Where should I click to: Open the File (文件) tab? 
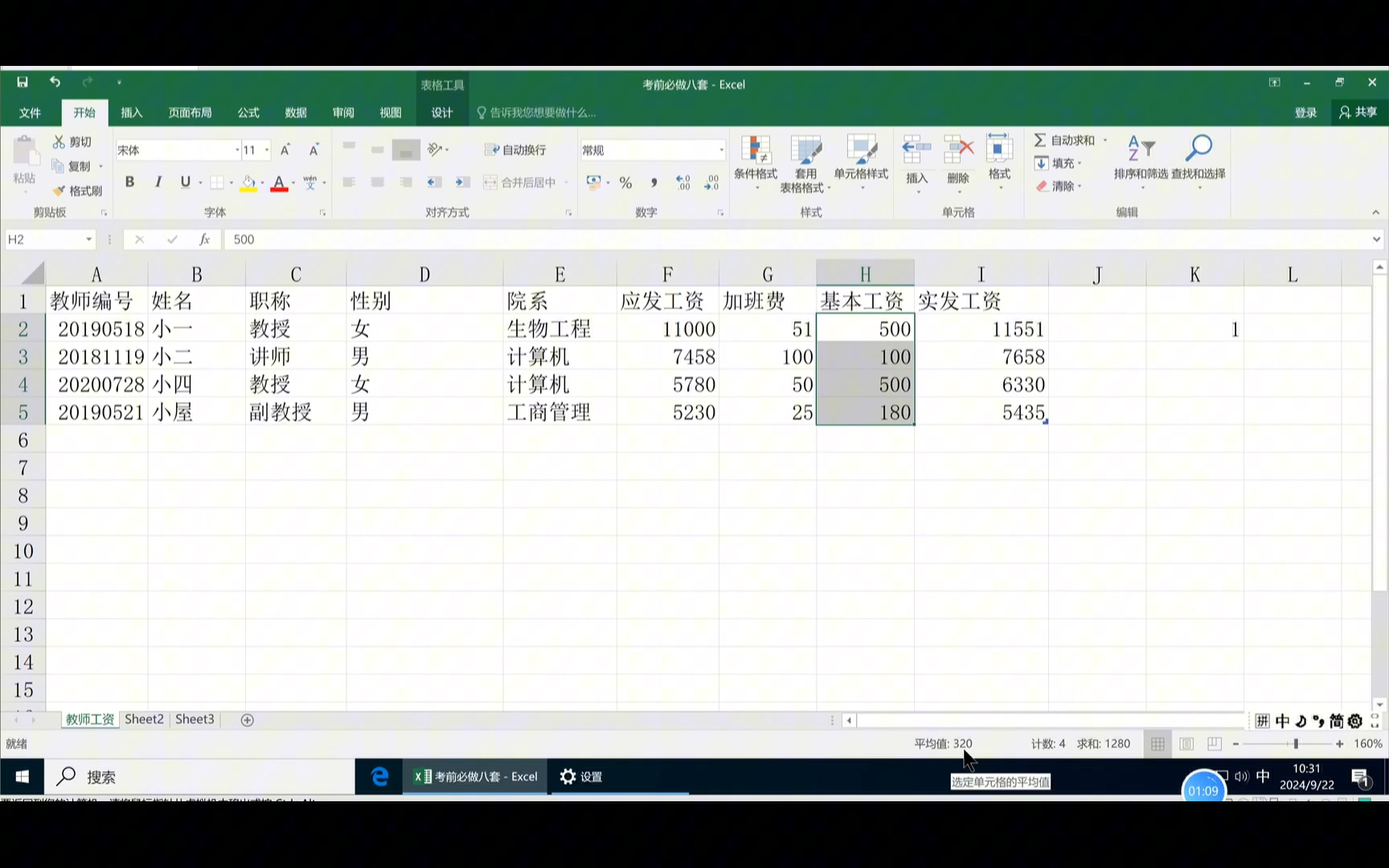point(30,113)
